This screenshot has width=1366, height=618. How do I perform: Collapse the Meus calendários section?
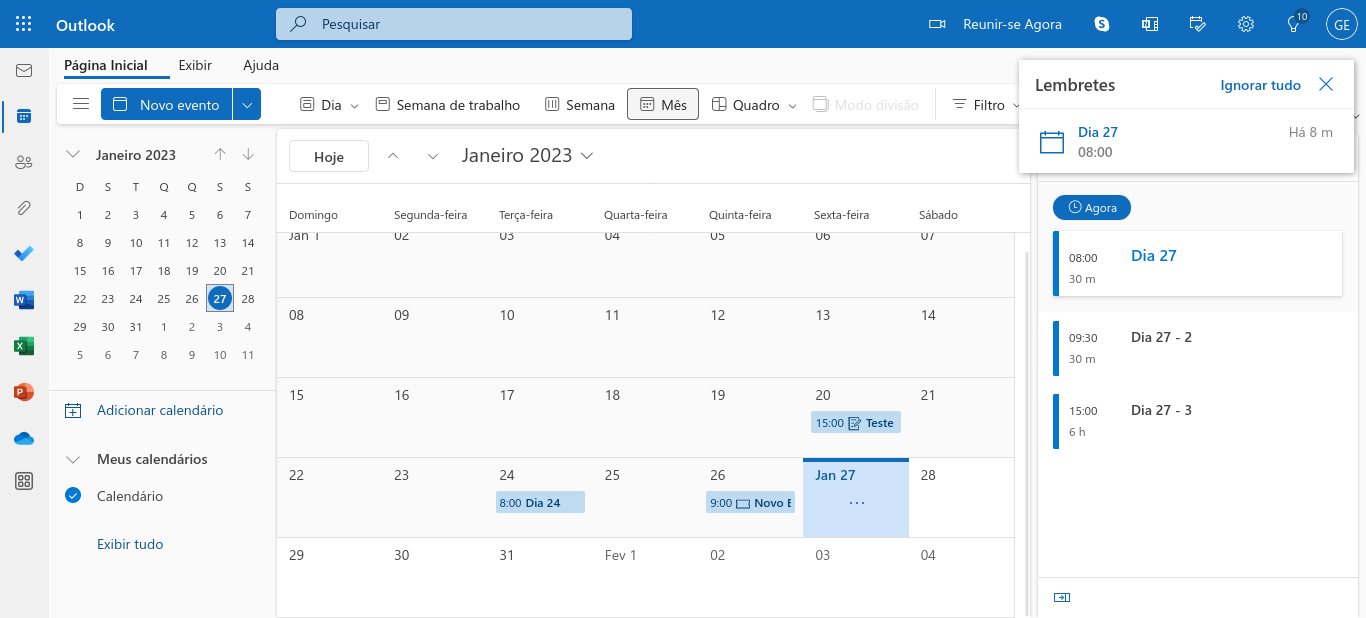click(x=73, y=459)
